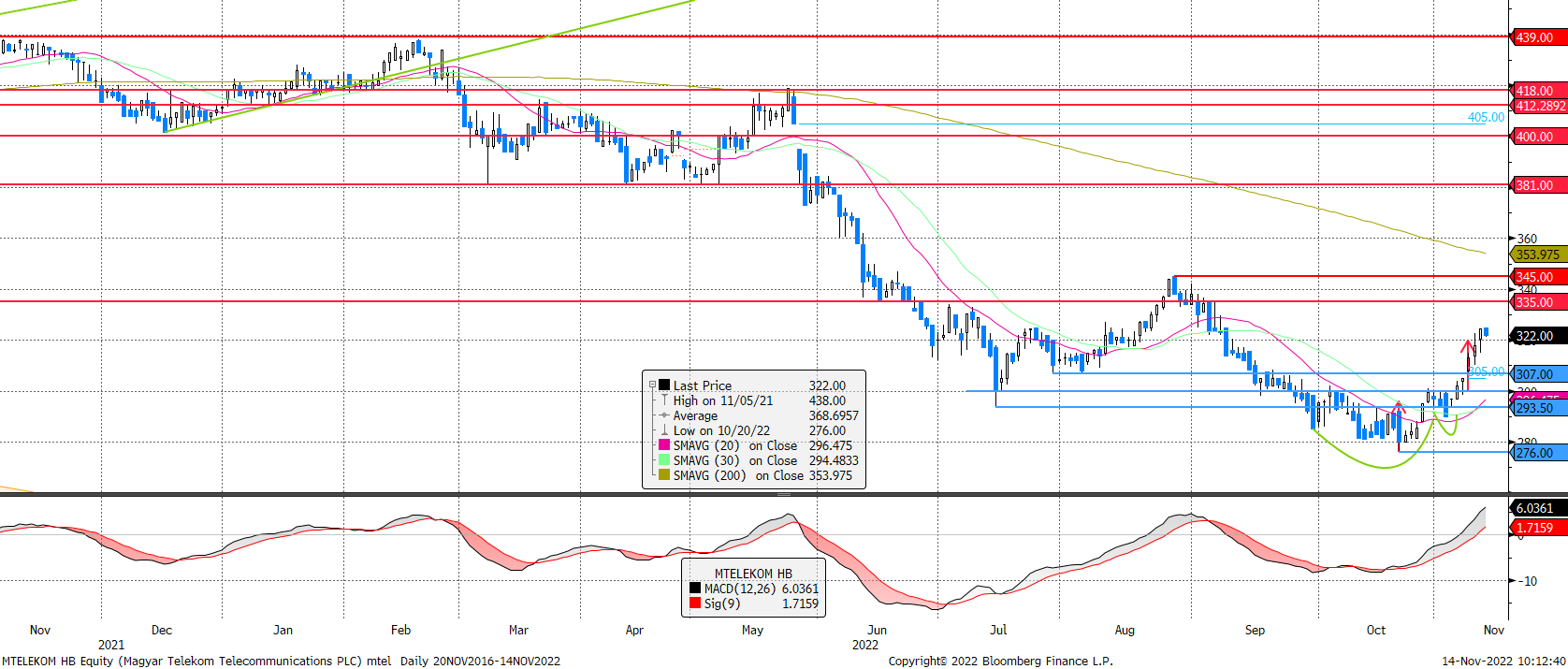This screenshot has height=669, width=1568.
Task: Click the 381.00 red price level tag
Action: click(1539, 185)
